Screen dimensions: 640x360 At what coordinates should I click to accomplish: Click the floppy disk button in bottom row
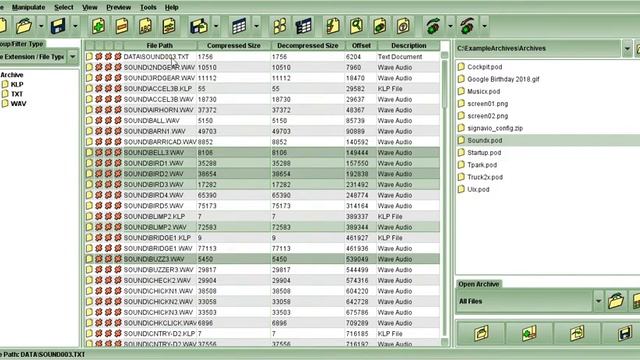(623, 333)
